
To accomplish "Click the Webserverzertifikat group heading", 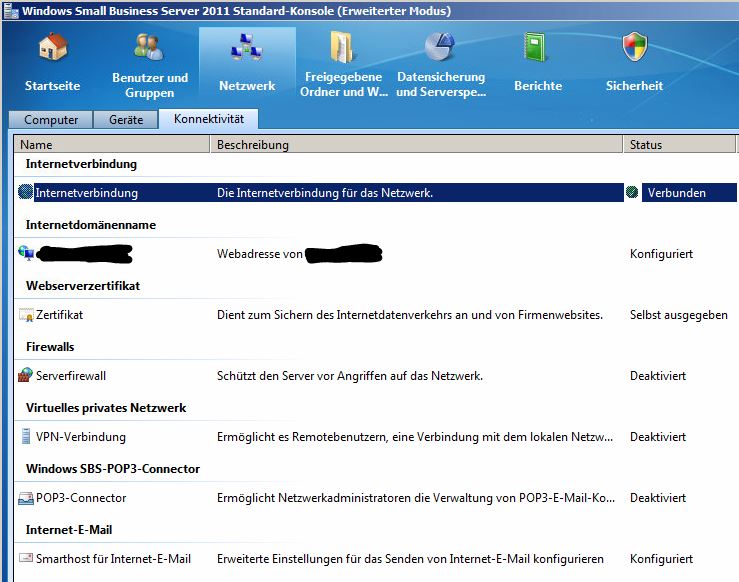I will tap(83, 286).
